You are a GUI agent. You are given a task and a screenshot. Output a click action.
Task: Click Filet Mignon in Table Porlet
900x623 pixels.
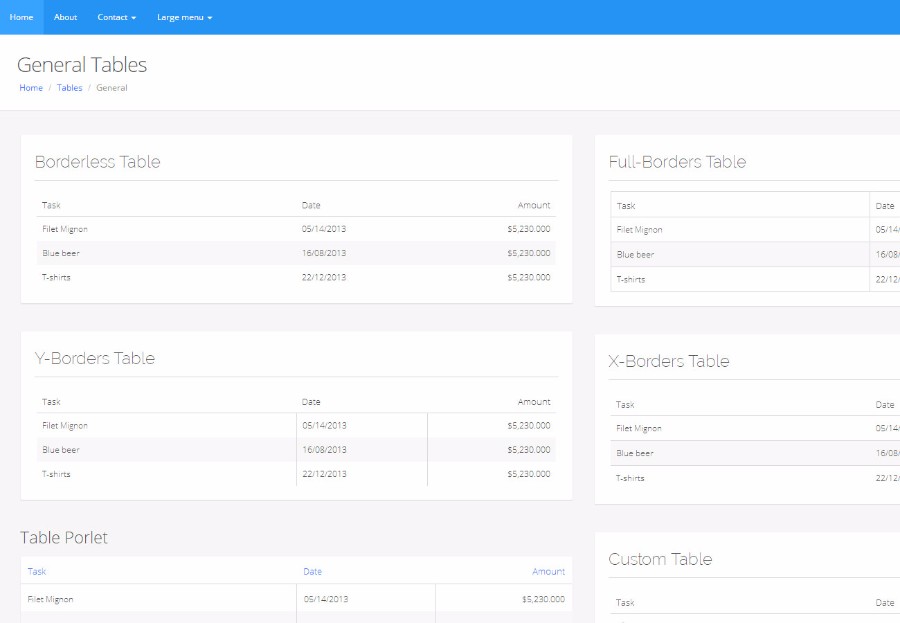[50, 599]
